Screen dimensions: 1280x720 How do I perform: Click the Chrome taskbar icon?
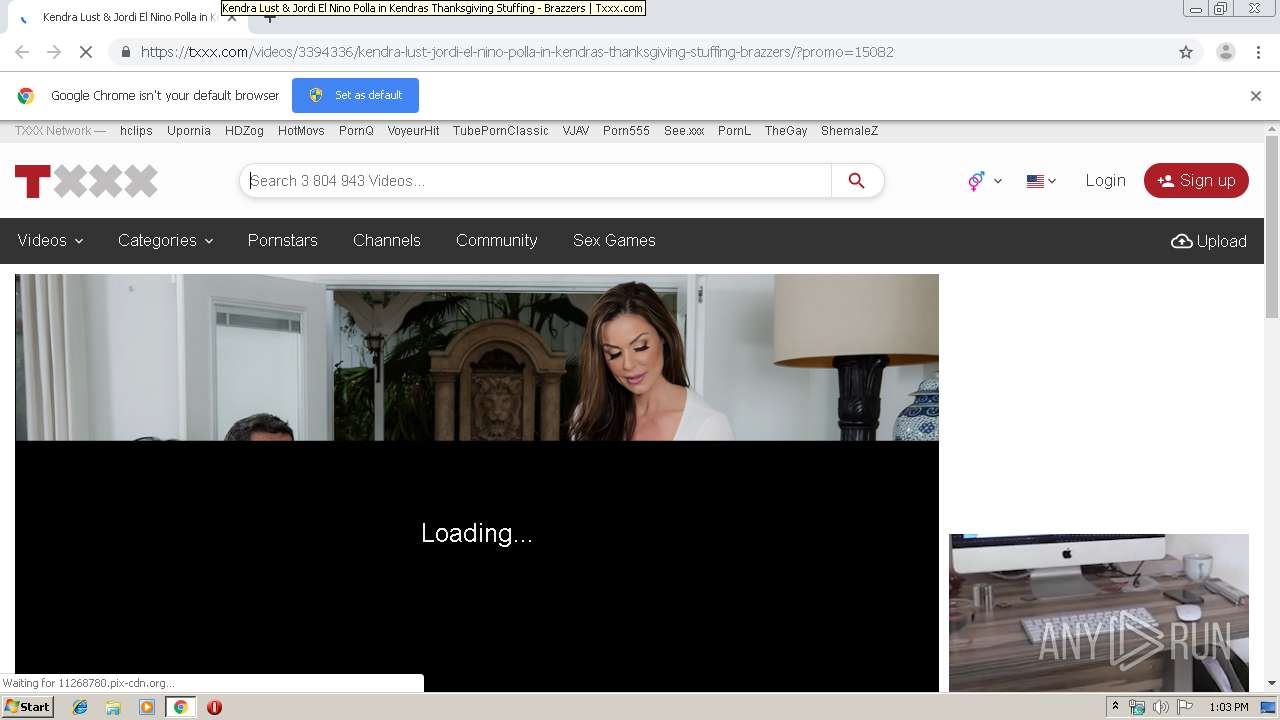180,707
